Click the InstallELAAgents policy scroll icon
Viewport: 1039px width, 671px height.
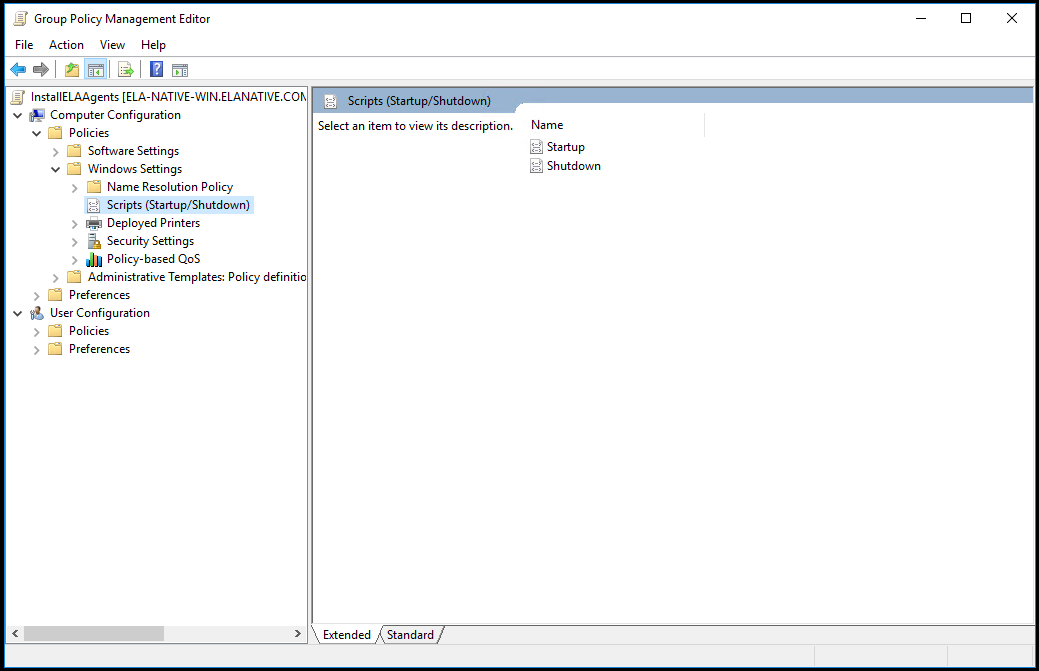coord(19,97)
